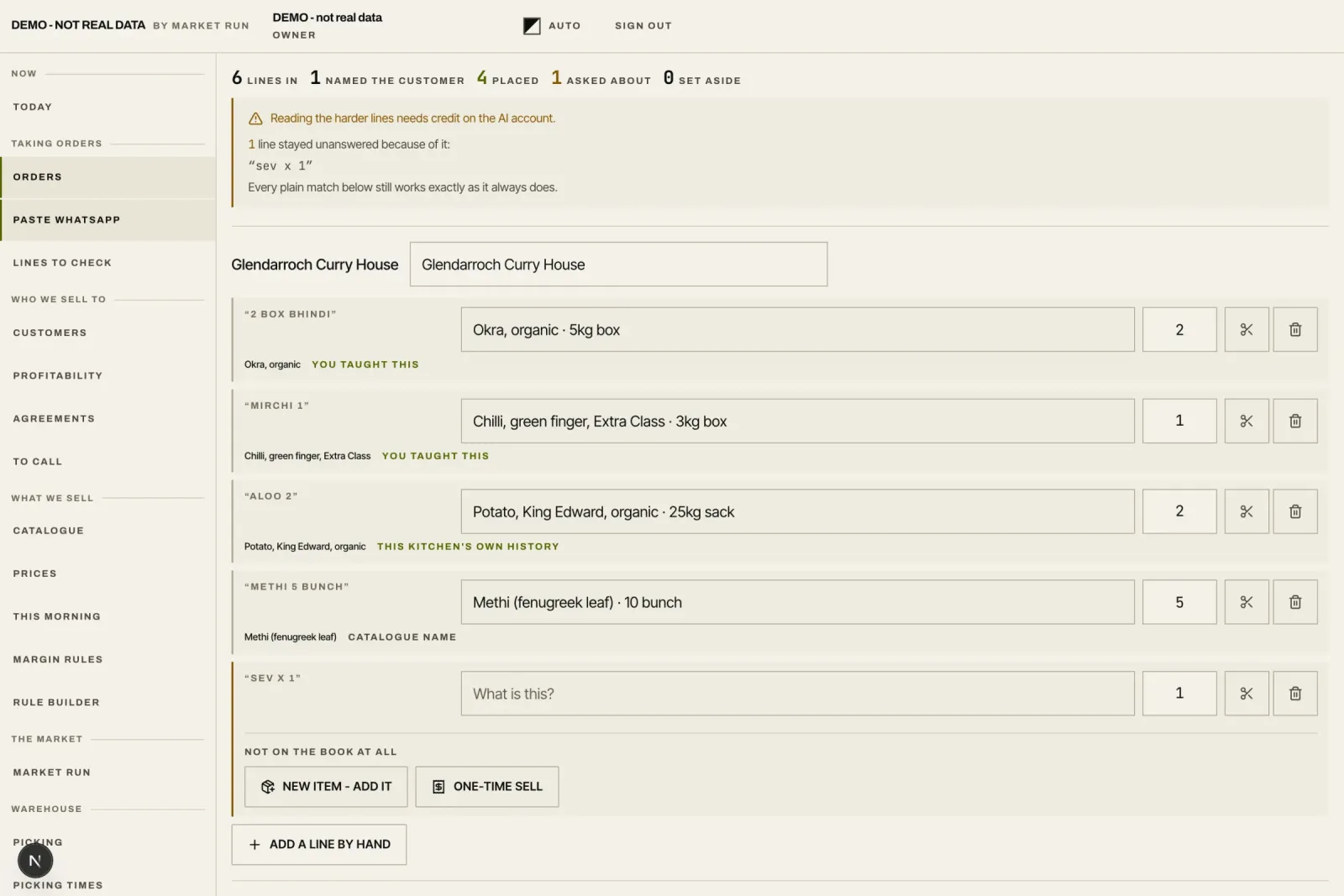Click the round N badge icon
The height and width of the screenshot is (896, 1344).
(x=35, y=861)
